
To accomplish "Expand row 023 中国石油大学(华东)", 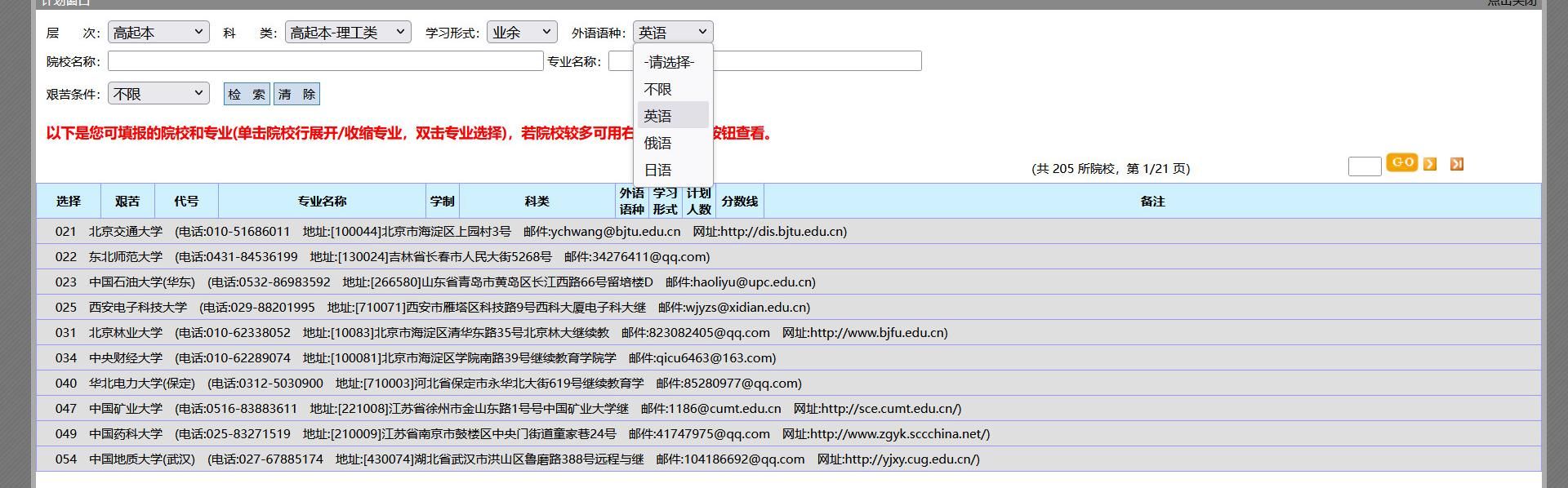I will pos(788,282).
